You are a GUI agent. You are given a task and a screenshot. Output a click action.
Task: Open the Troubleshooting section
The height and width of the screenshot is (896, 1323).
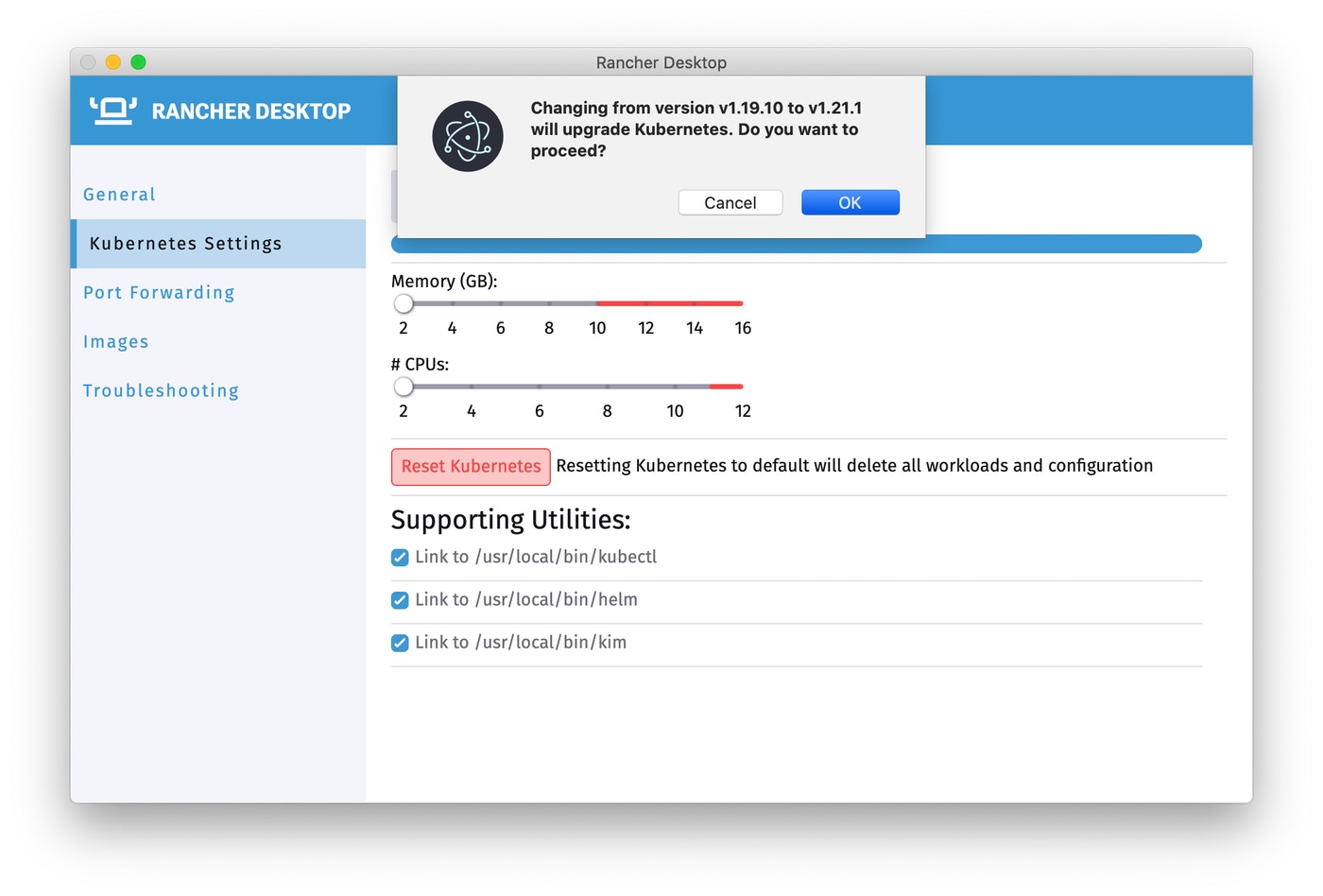click(161, 390)
